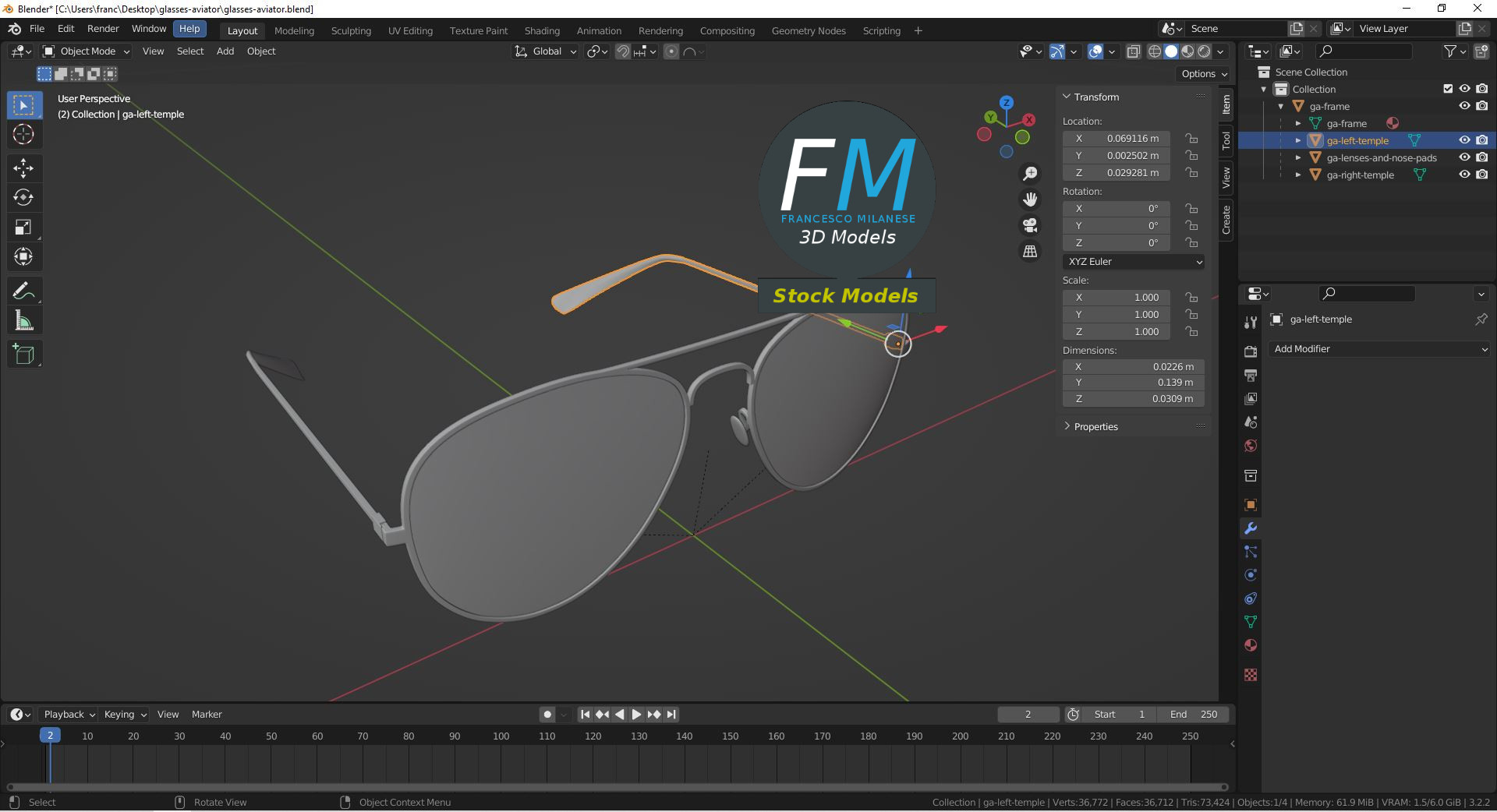
Task: Lock the Y scale value
Action: click(x=1191, y=315)
